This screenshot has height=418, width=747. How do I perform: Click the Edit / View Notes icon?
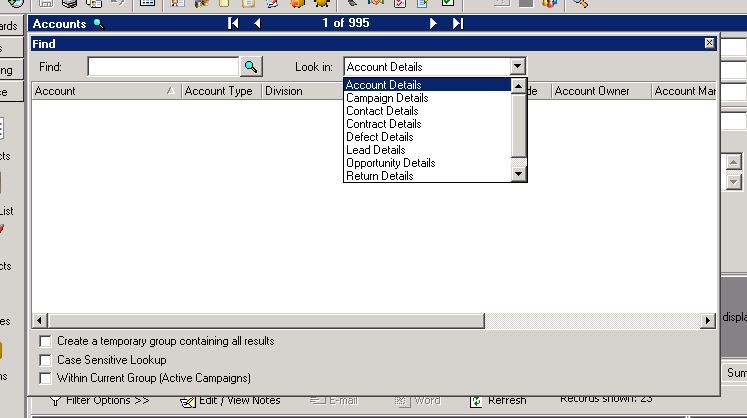point(187,401)
